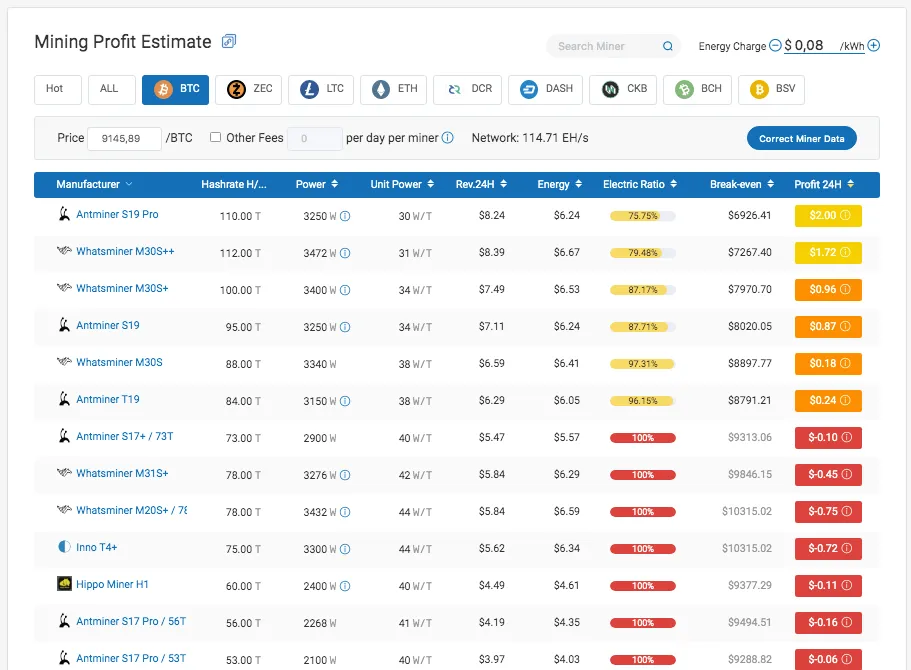This screenshot has width=911, height=670.
Task: Sort by Unit Power column
Action: click(x=431, y=184)
